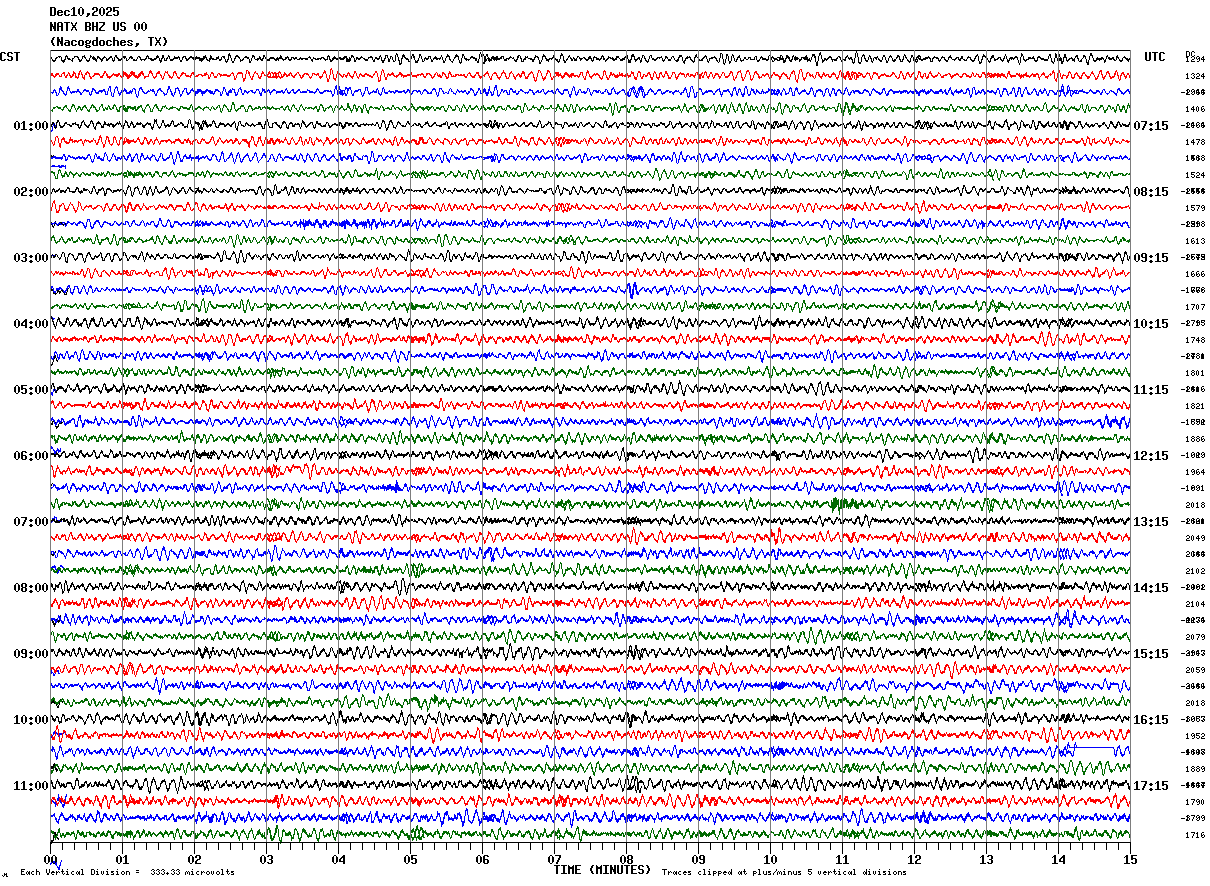This screenshot has height=886, width=1210.
Task: Select the 04:00 CST time label
Action: 31,324
